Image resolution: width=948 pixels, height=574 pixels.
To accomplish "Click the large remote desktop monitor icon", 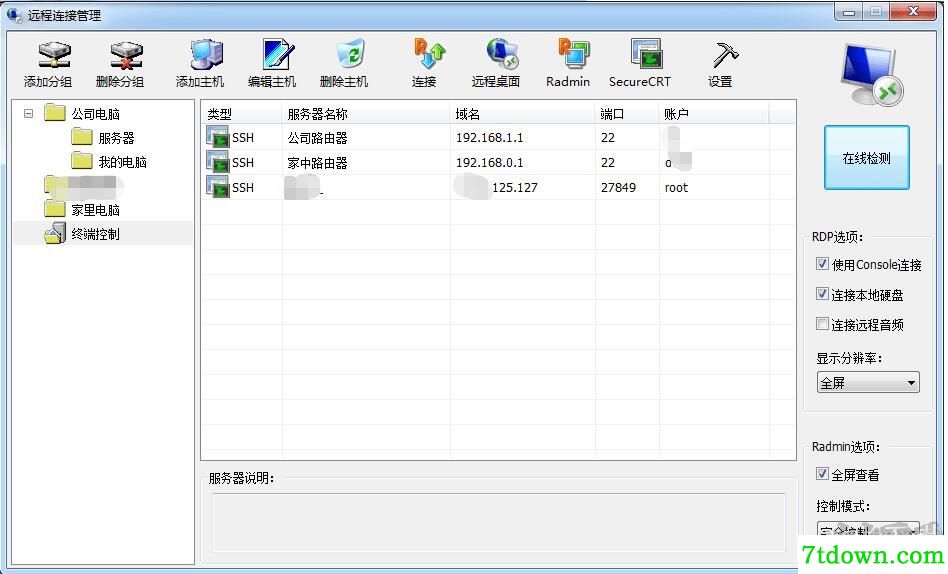I will [x=871, y=75].
